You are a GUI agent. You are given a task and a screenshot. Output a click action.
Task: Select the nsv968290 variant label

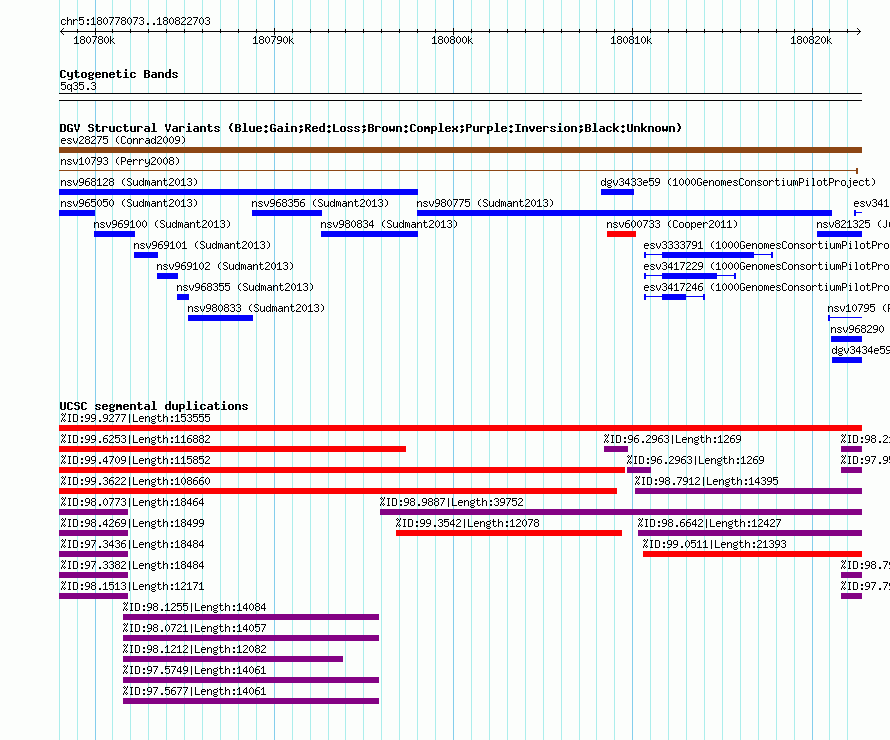click(x=857, y=329)
